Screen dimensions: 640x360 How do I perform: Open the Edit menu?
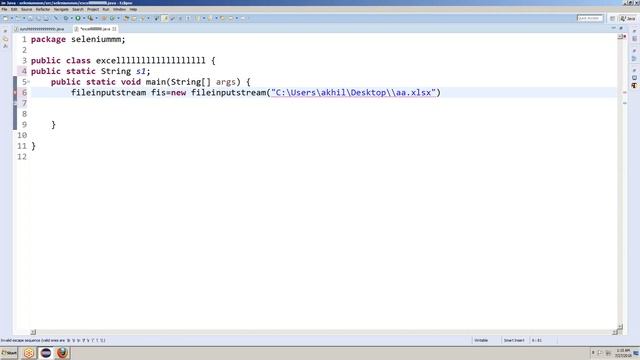click(x=14, y=9)
